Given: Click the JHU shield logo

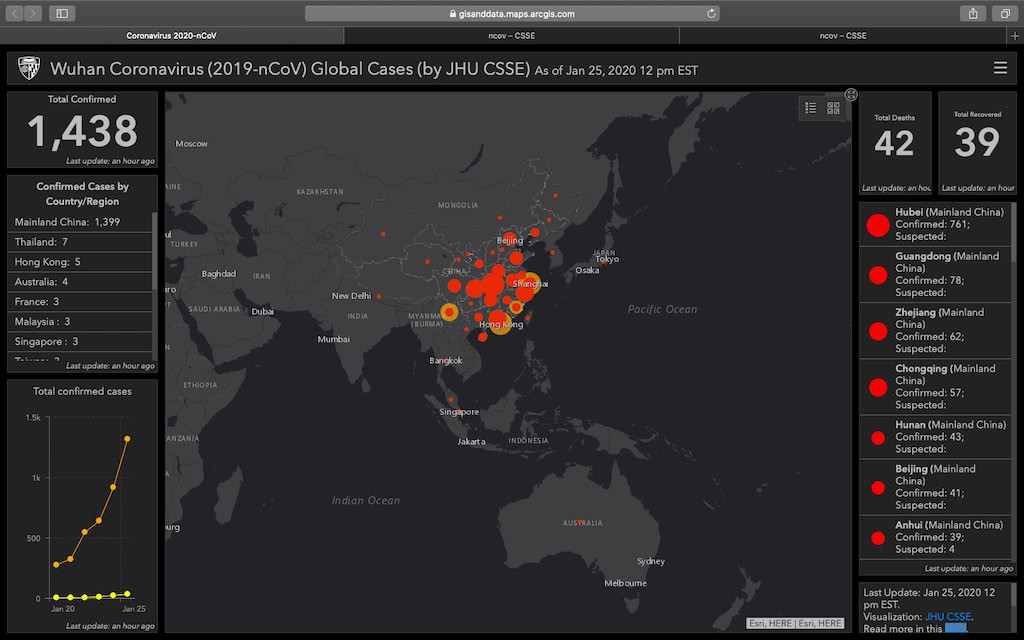Looking at the screenshot, I should (x=29, y=68).
